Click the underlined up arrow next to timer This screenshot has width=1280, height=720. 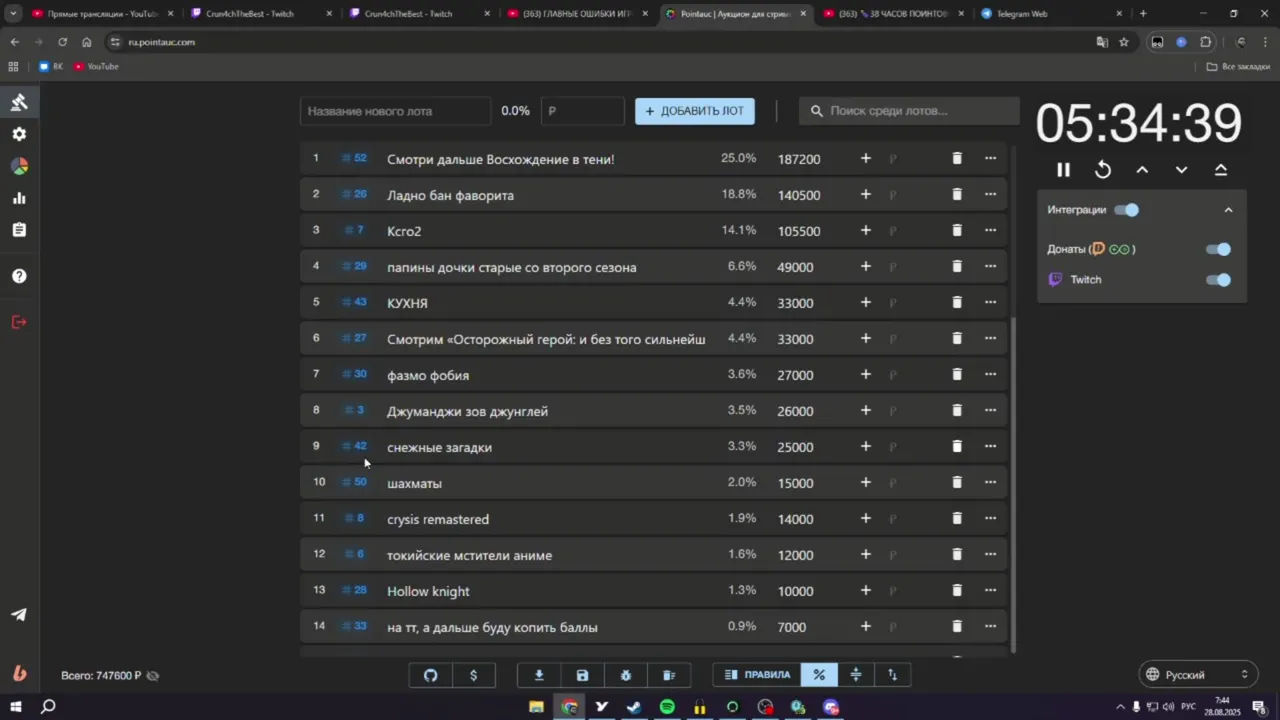[x=1221, y=170]
